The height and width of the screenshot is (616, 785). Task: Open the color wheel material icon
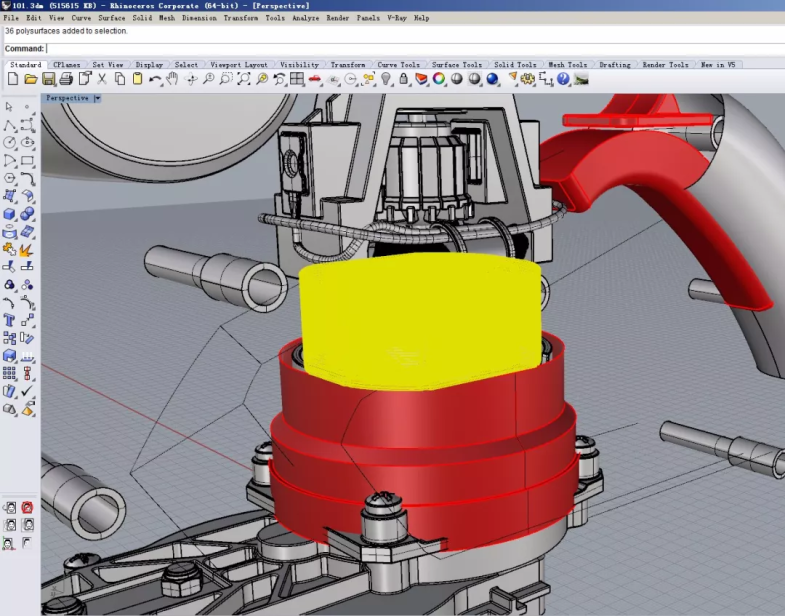pyautogui.click(x=439, y=79)
